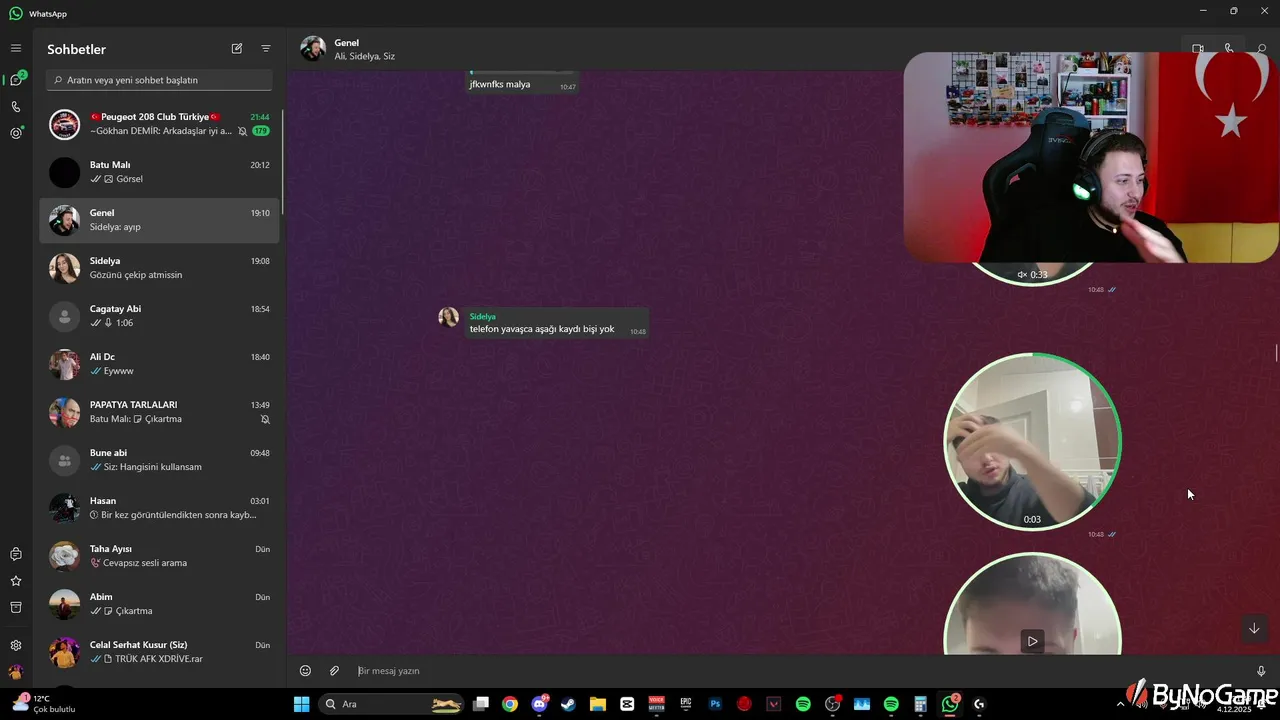1280x720 pixels.
Task: Open the attachment paperclip menu
Action: click(x=335, y=671)
